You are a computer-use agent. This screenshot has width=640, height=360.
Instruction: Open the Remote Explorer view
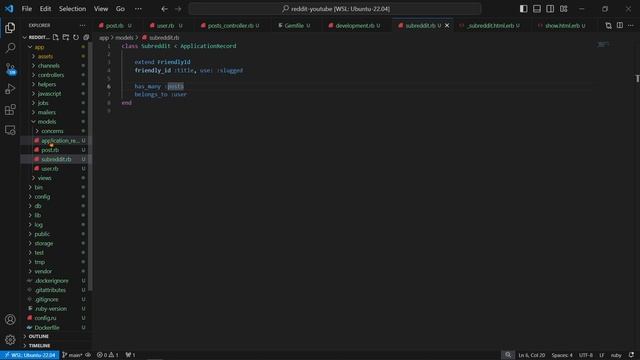[x=10, y=130]
